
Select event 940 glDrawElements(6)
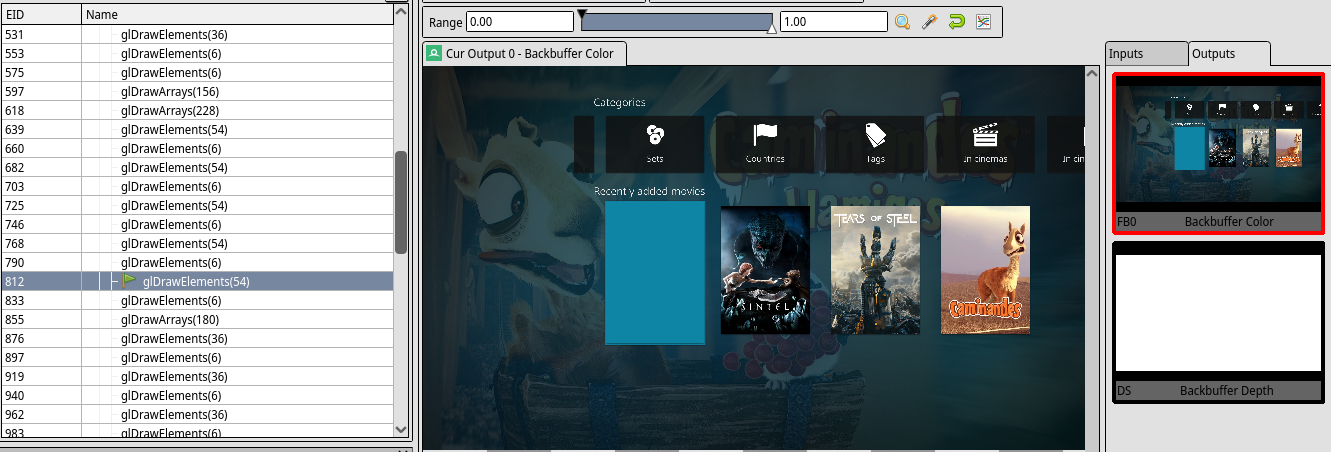196,396
